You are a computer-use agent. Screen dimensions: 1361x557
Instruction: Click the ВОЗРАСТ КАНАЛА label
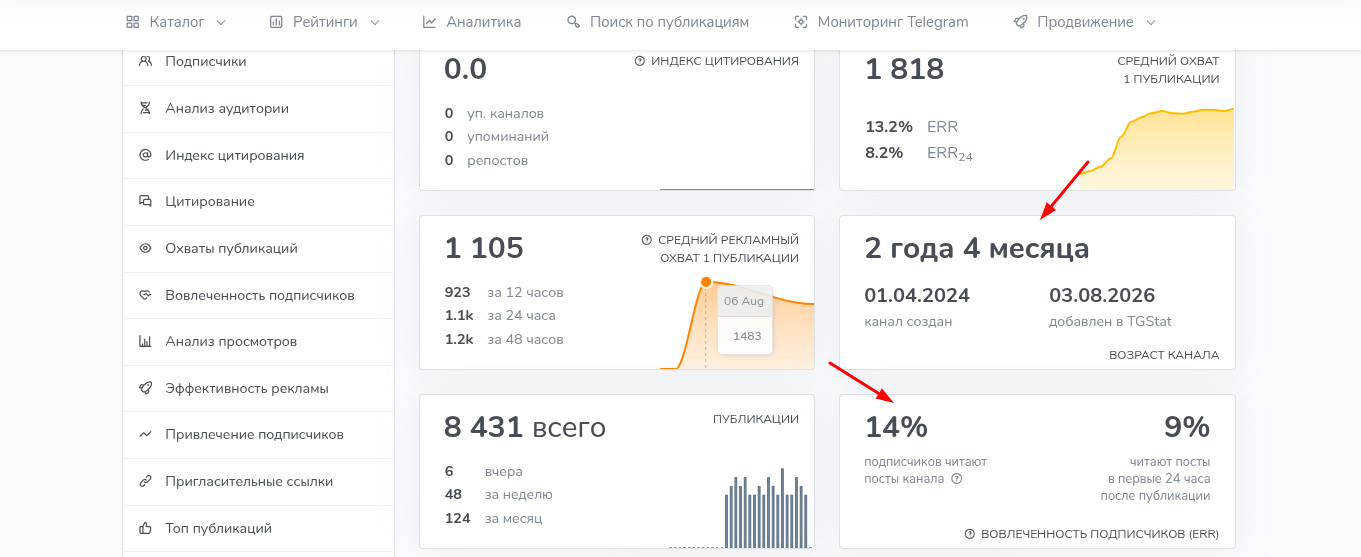point(1164,355)
